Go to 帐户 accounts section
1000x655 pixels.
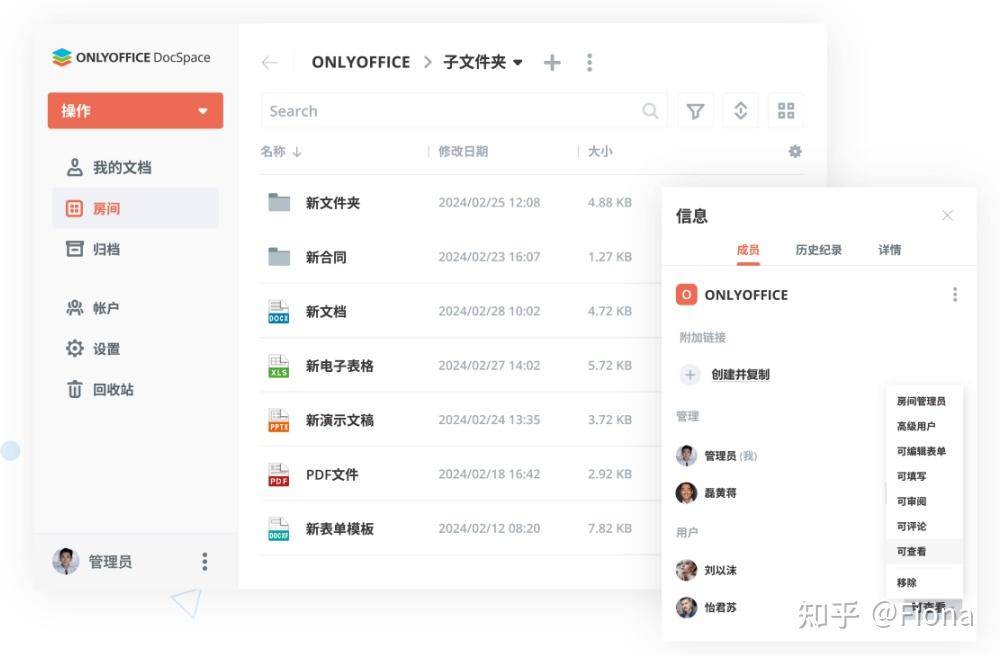coord(93,308)
